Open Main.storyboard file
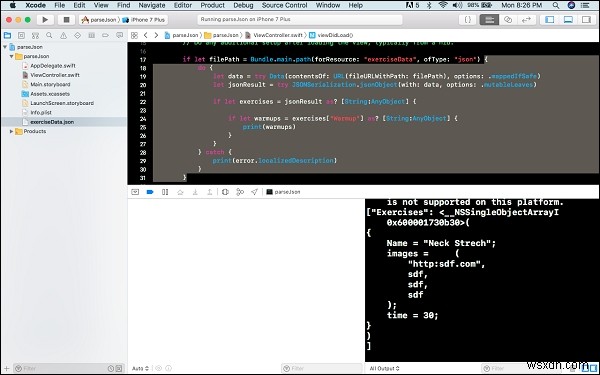This screenshot has height=375, width=600. (50, 85)
